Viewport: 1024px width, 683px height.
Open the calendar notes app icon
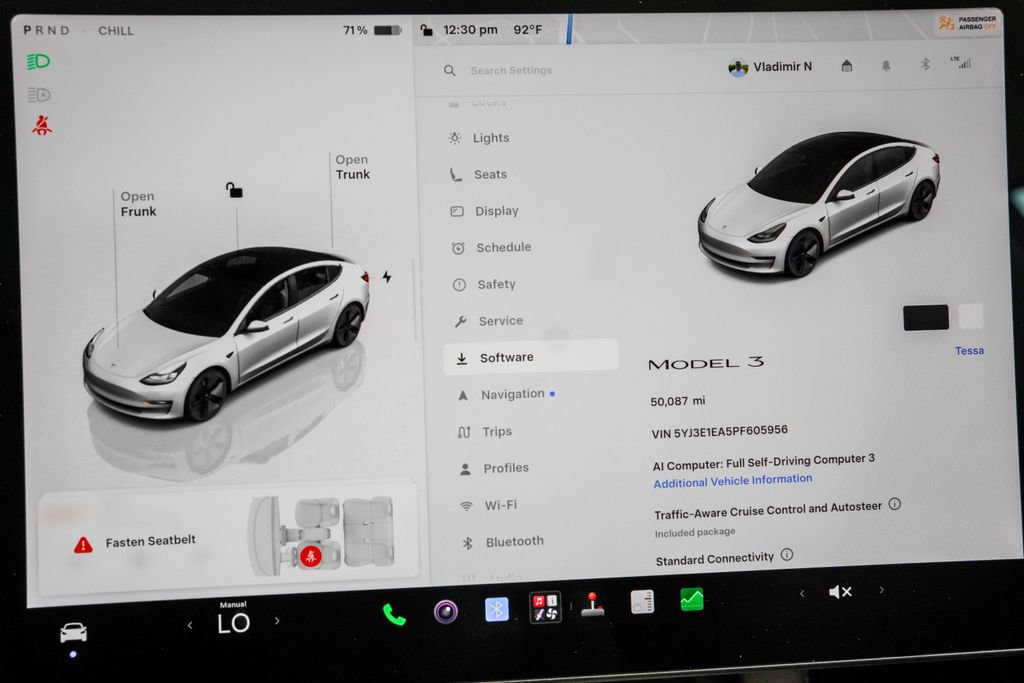(643, 601)
